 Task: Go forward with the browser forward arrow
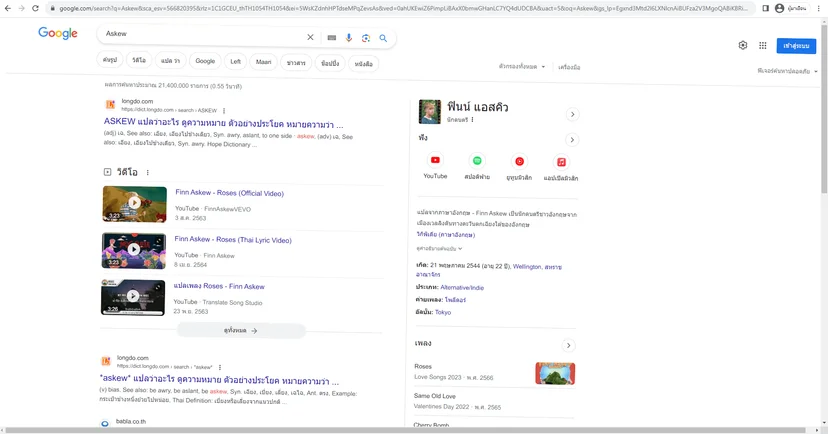[21, 8]
